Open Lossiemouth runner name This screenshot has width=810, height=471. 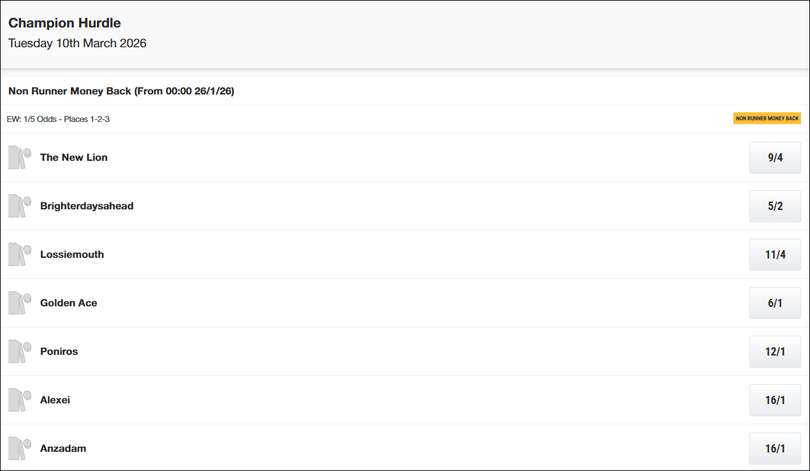click(x=72, y=254)
